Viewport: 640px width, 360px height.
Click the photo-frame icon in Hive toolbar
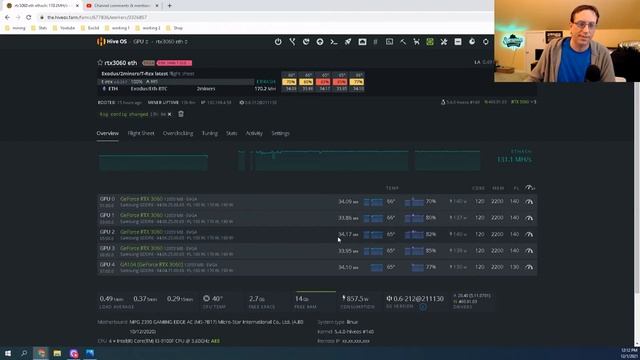click(x=362, y=42)
